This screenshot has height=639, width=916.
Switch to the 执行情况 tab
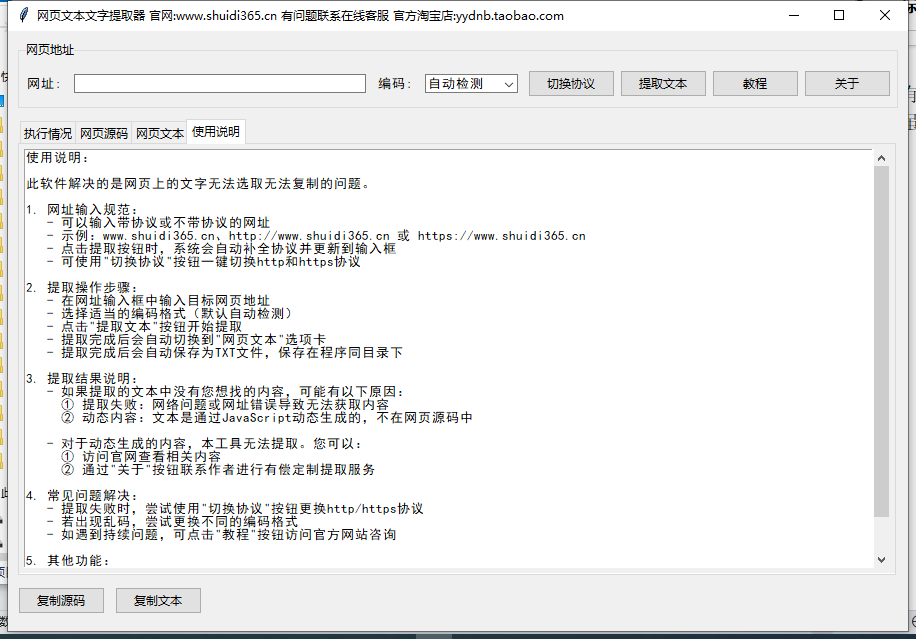coord(48,133)
